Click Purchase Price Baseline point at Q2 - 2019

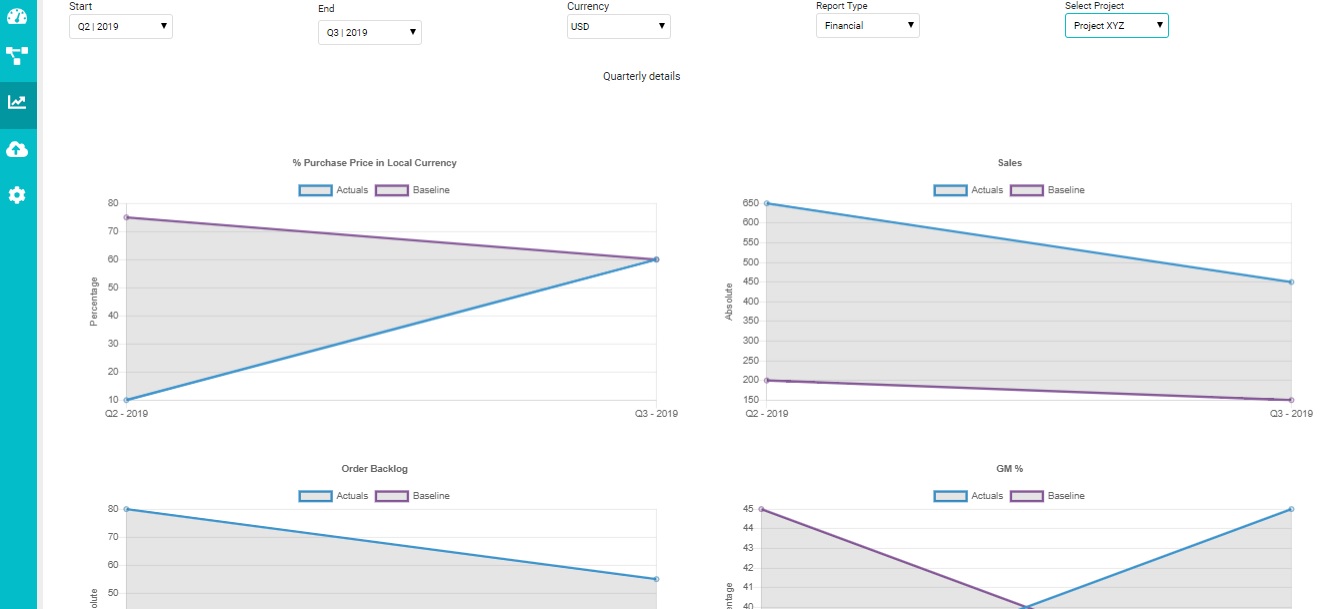tap(127, 217)
